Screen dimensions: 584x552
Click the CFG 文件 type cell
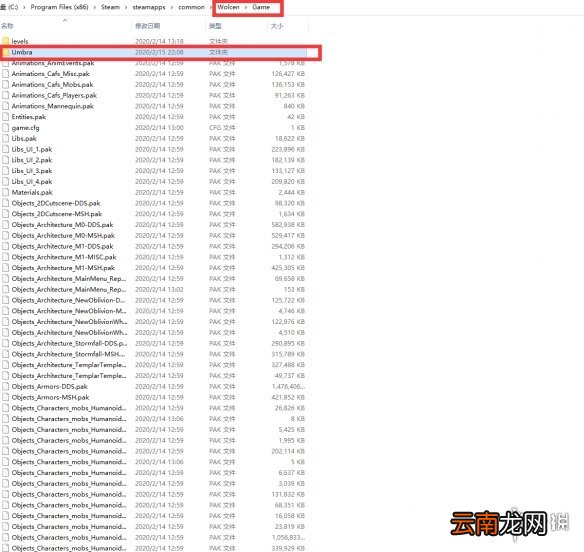tap(222, 128)
